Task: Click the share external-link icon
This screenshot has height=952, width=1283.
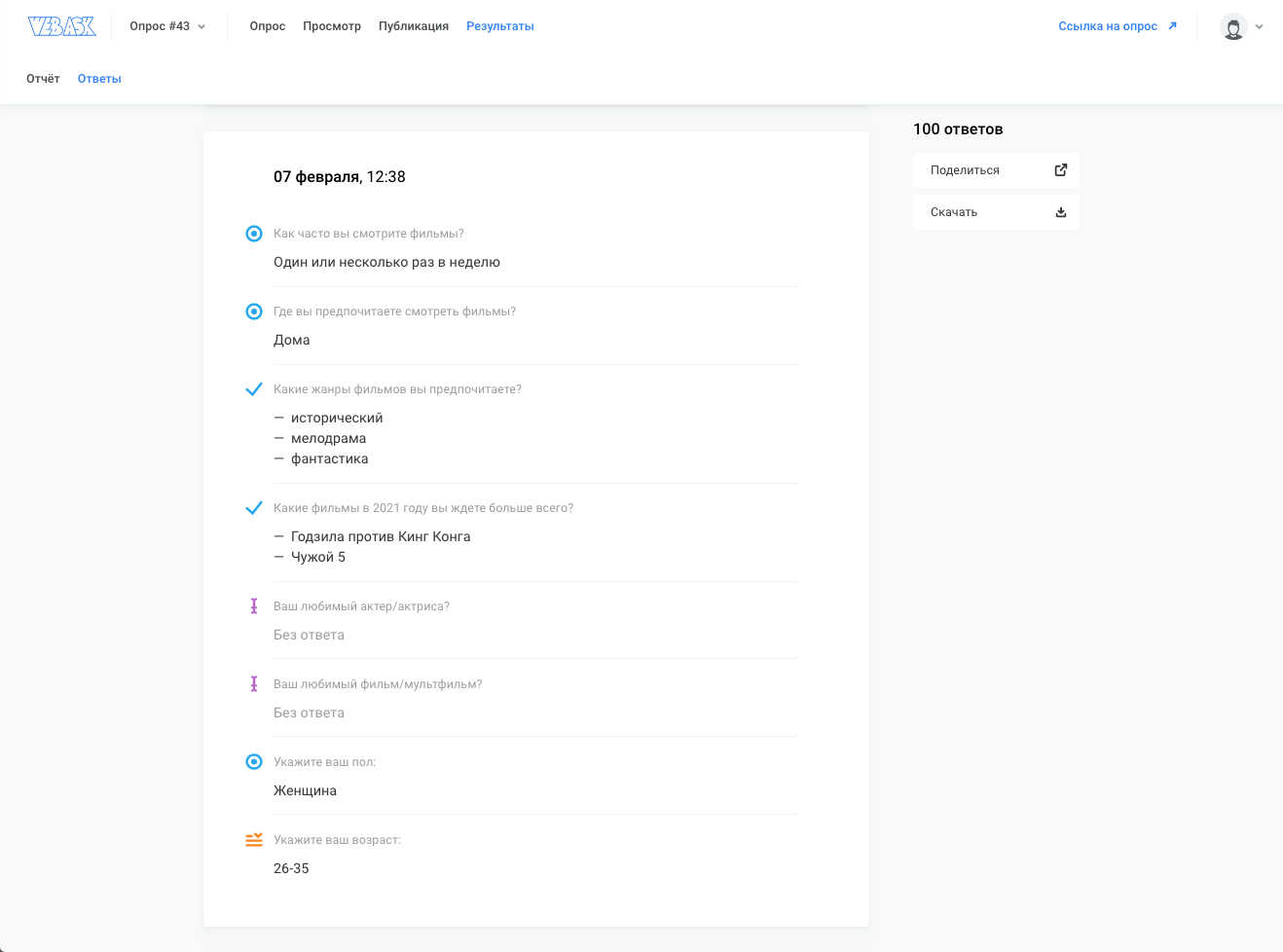Action: point(1061,169)
